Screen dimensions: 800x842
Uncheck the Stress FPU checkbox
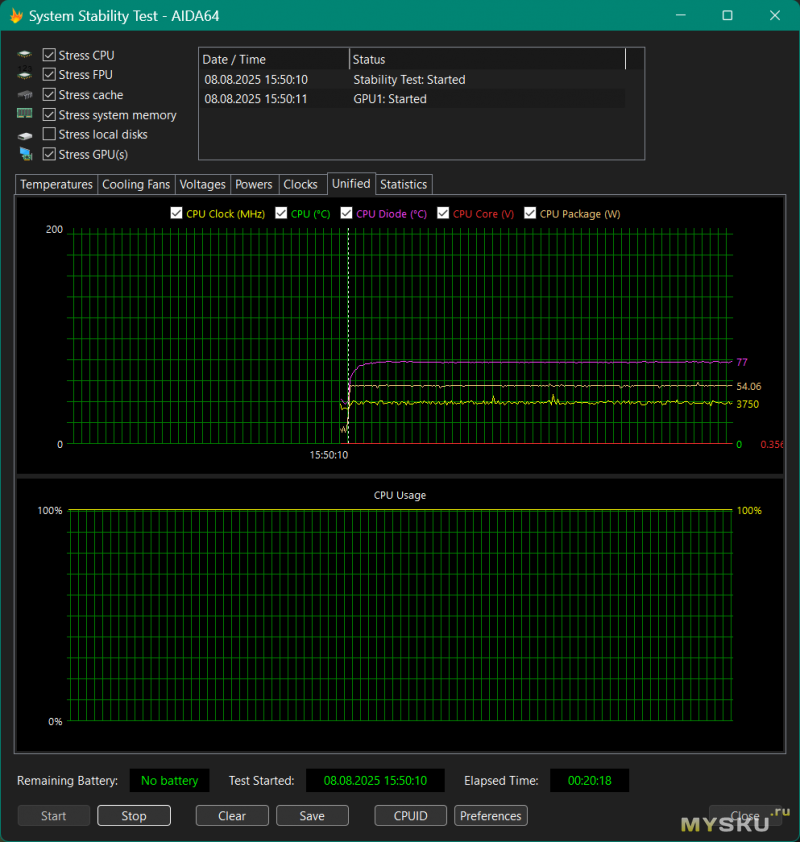point(49,74)
